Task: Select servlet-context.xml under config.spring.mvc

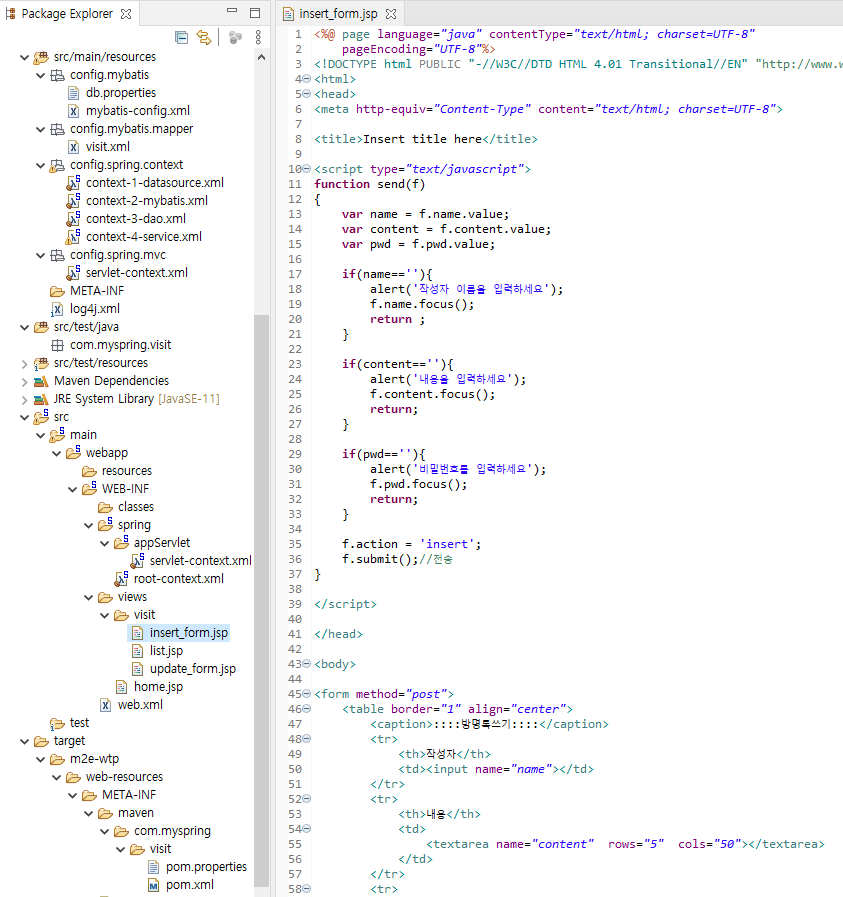Action: pyautogui.click(x=137, y=273)
